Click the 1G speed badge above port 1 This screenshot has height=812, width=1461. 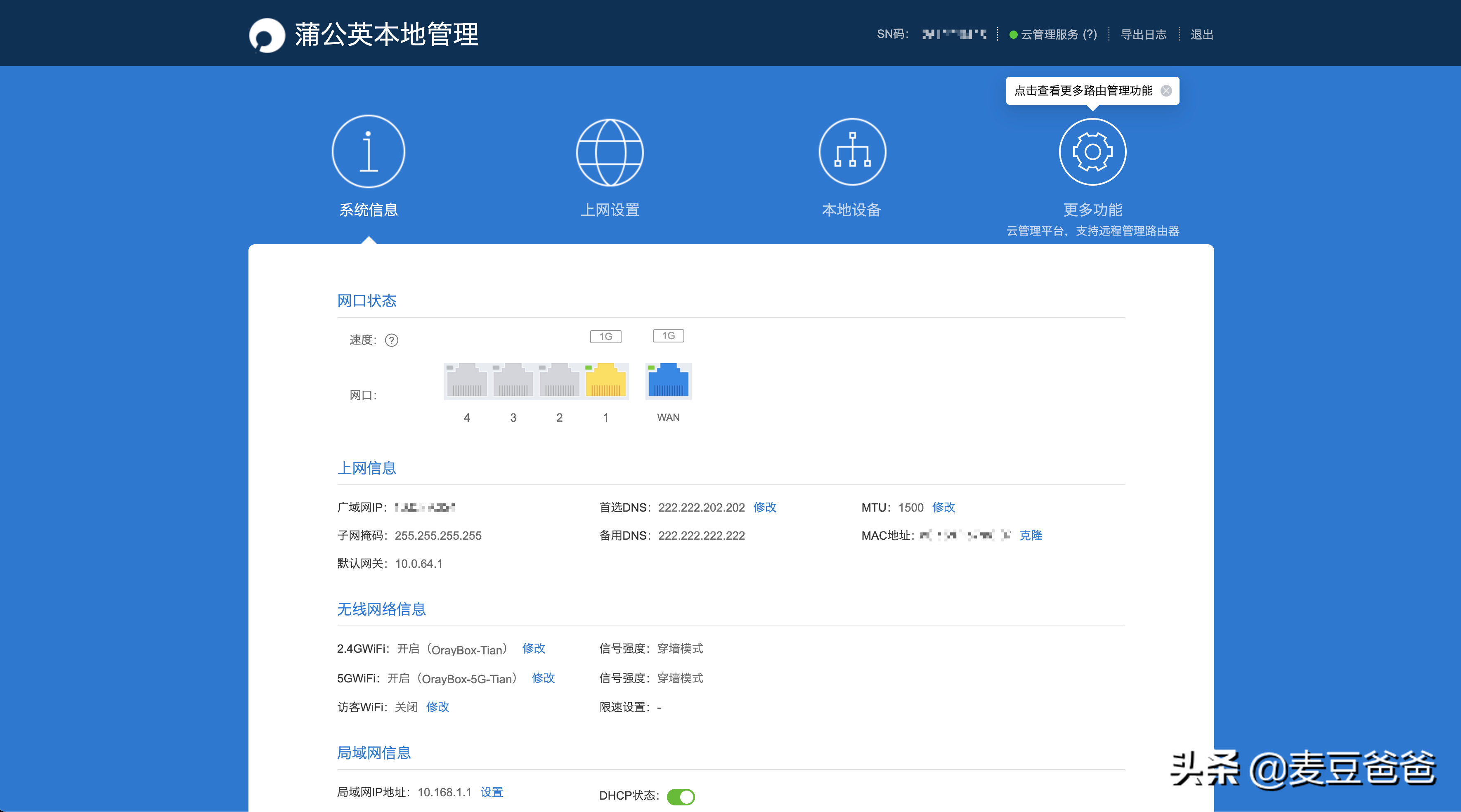[x=606, y=337]
